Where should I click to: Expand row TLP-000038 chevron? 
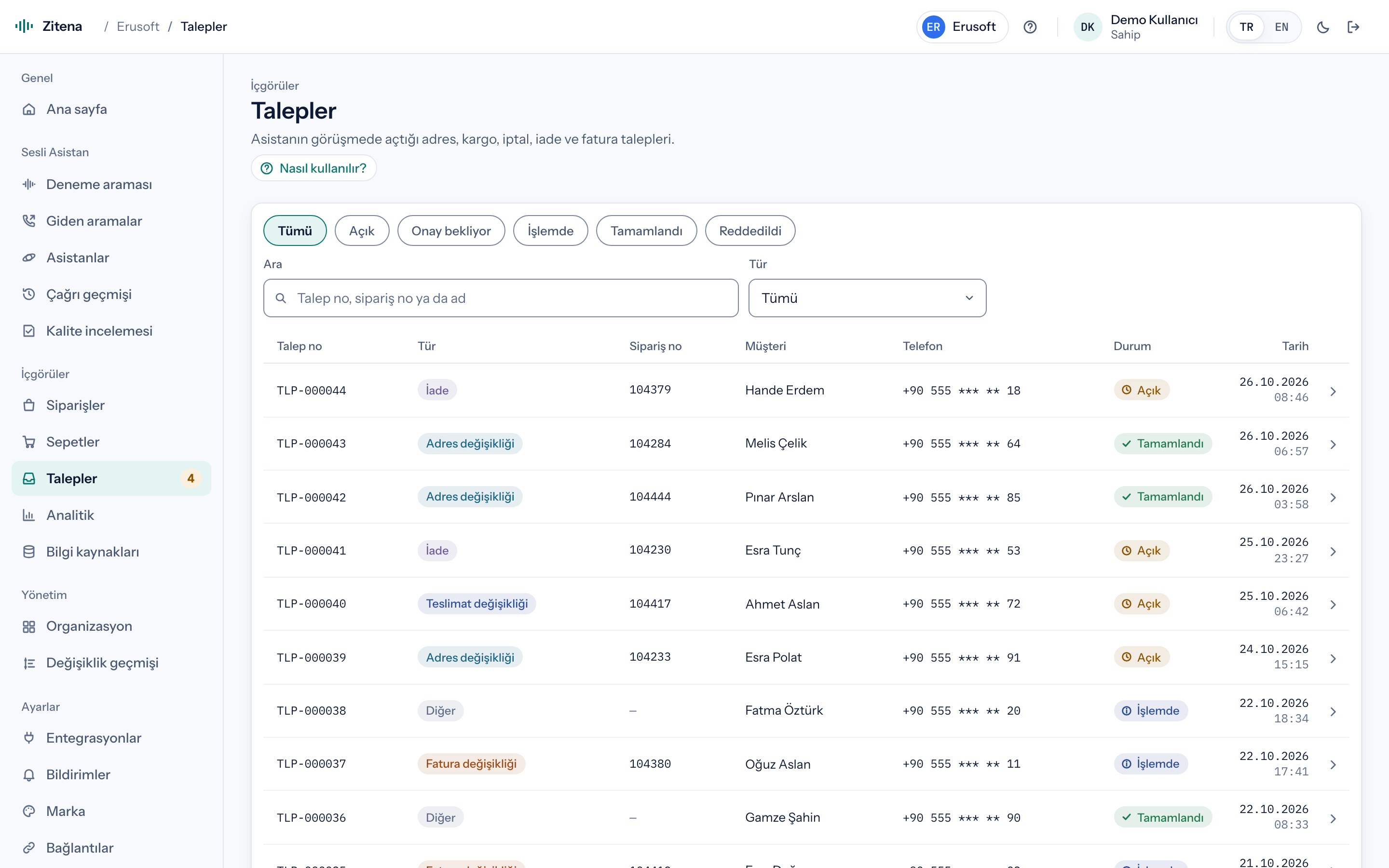click(x=1333, y=711)
